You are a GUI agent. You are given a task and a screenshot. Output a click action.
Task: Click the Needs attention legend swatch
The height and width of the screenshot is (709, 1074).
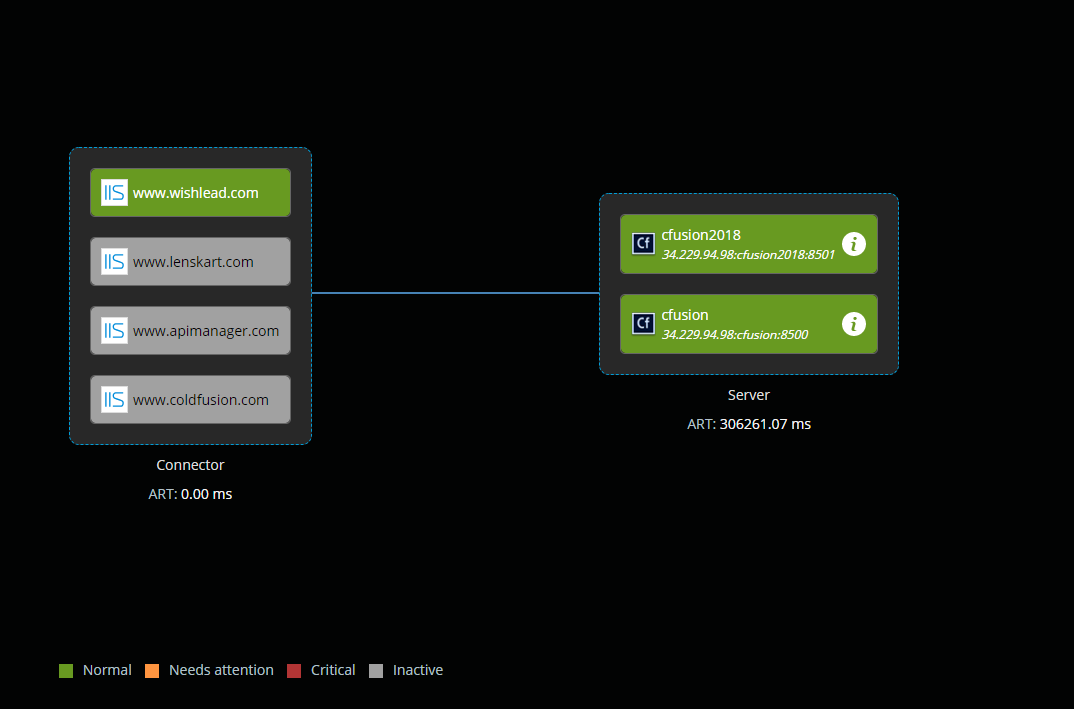tap(152, 670)
